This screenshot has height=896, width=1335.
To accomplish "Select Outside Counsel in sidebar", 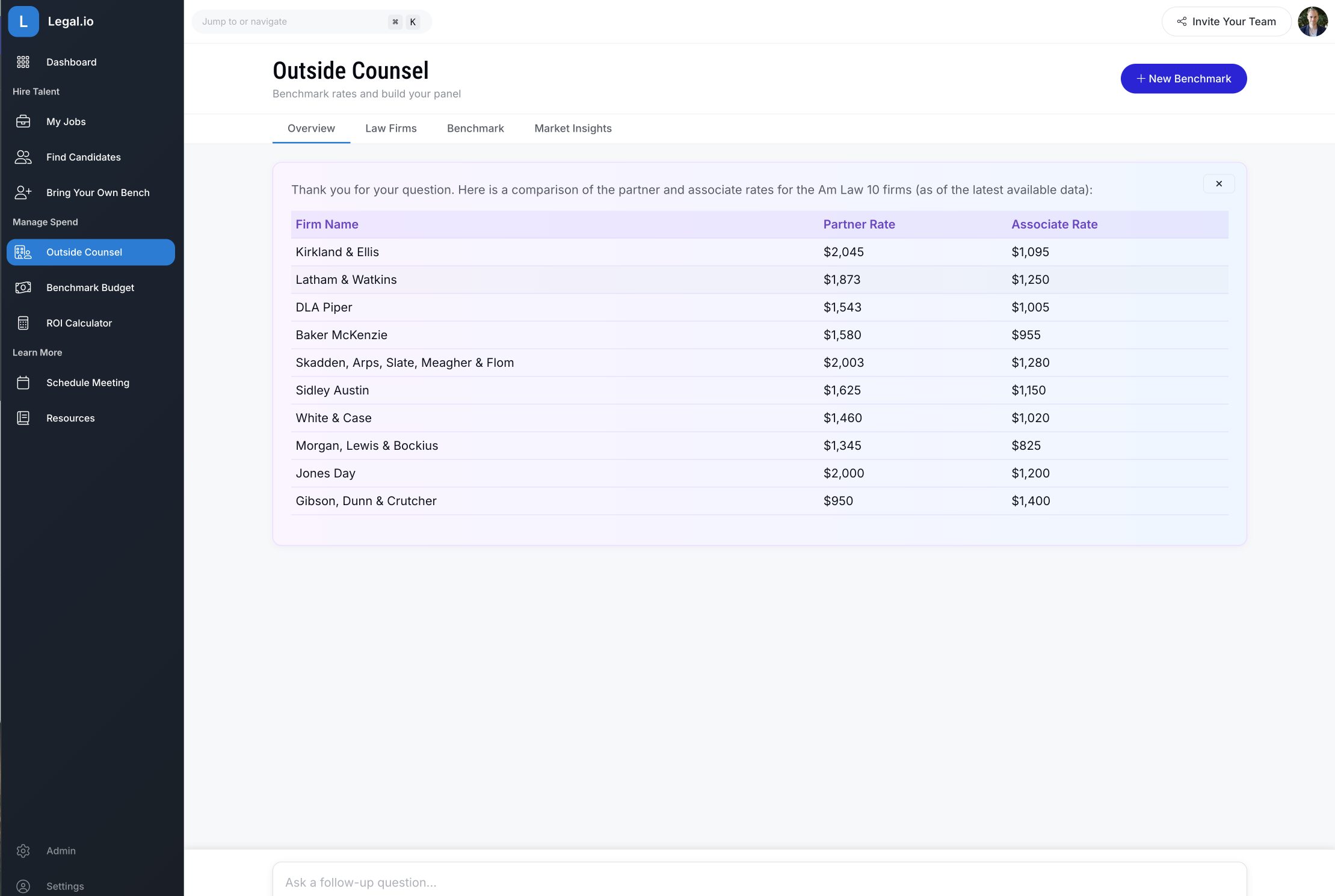I will 91,252.
